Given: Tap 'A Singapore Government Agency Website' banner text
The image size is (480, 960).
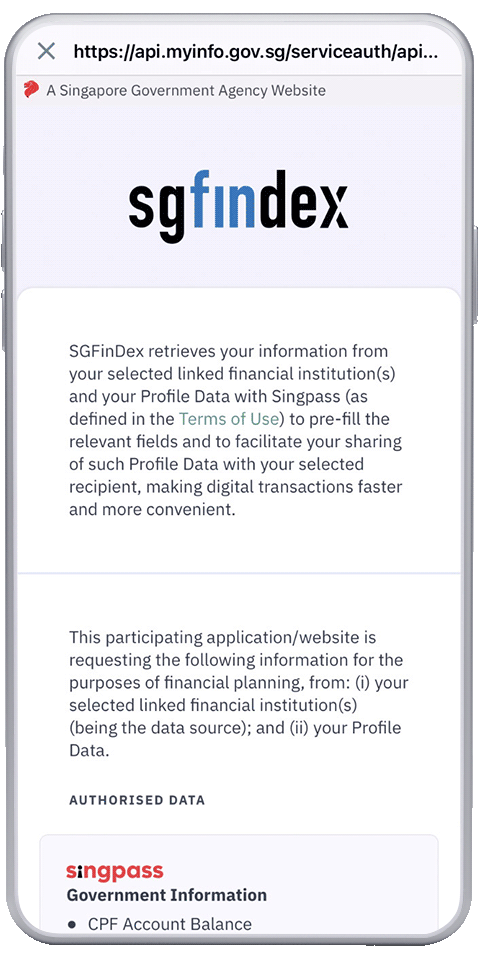Looking at the screenshot, I should tap(186, 91).
